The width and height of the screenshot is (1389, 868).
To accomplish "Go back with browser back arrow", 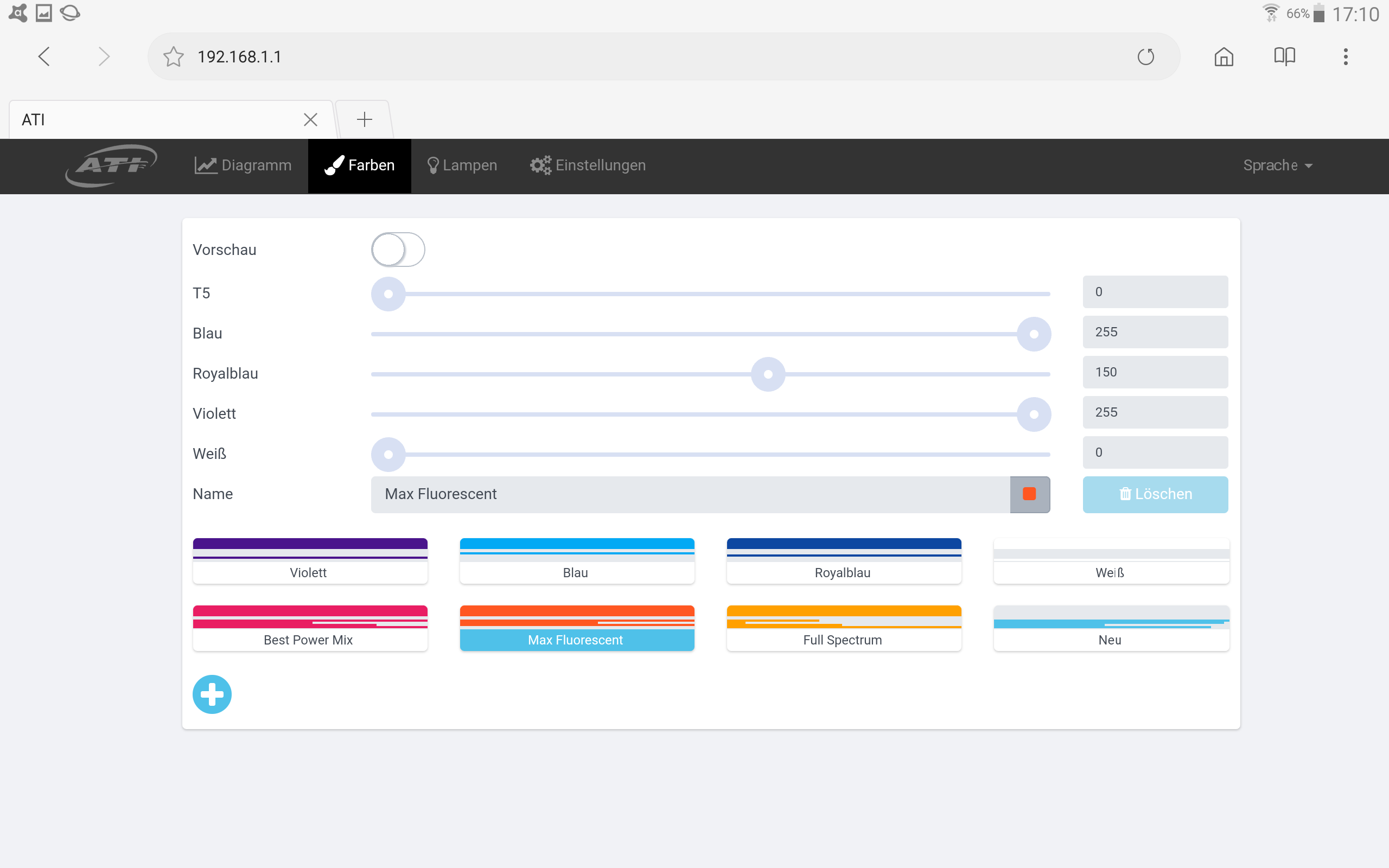I will tap(44, 57).
